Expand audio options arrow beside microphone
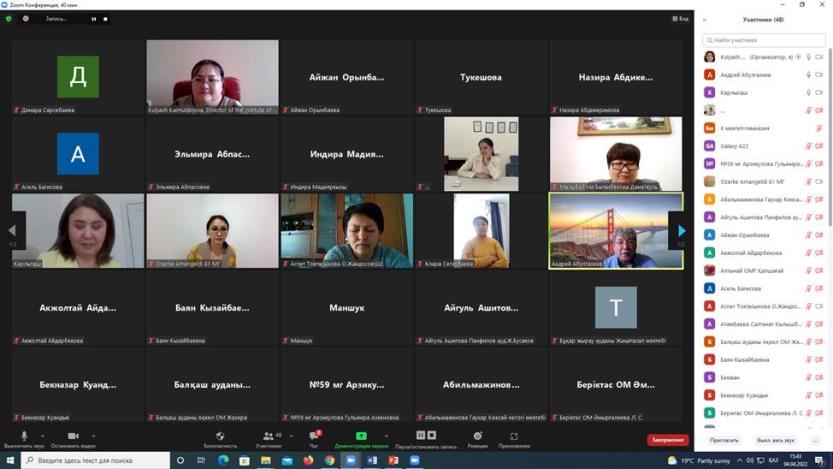Viewport: 833px width, 469px height. coord(43,435)
